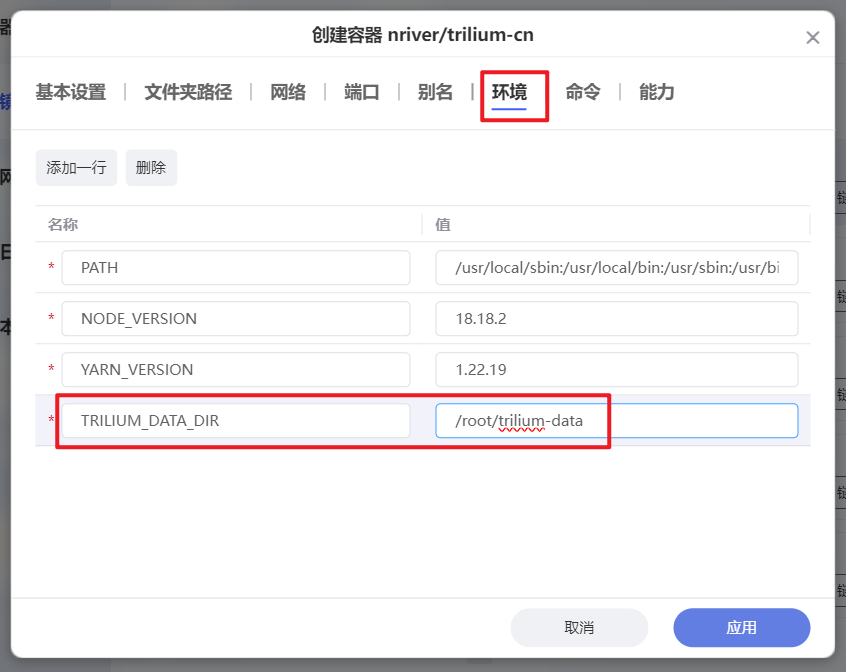
Task: Click the PATH variable name field
Action: (x=236, y=267)
